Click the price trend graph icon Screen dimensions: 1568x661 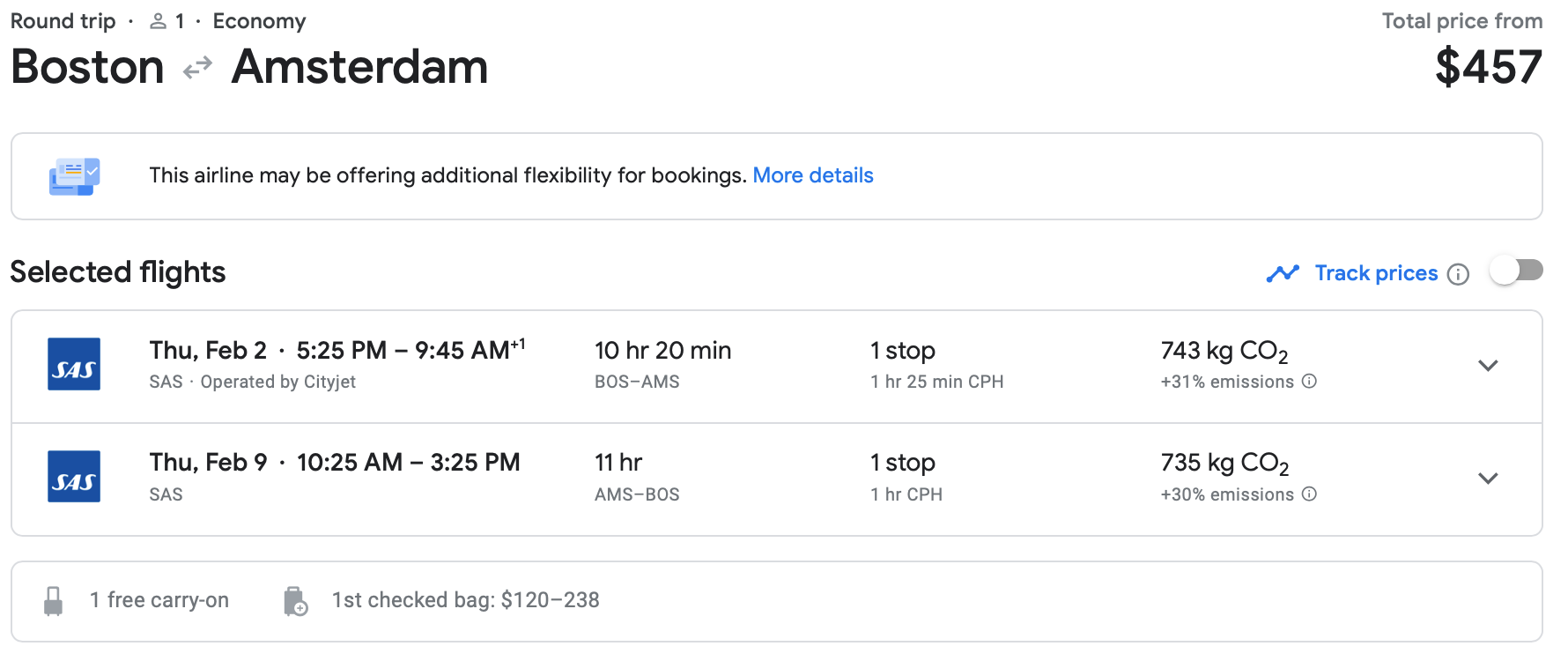[x=1283, y=274]
